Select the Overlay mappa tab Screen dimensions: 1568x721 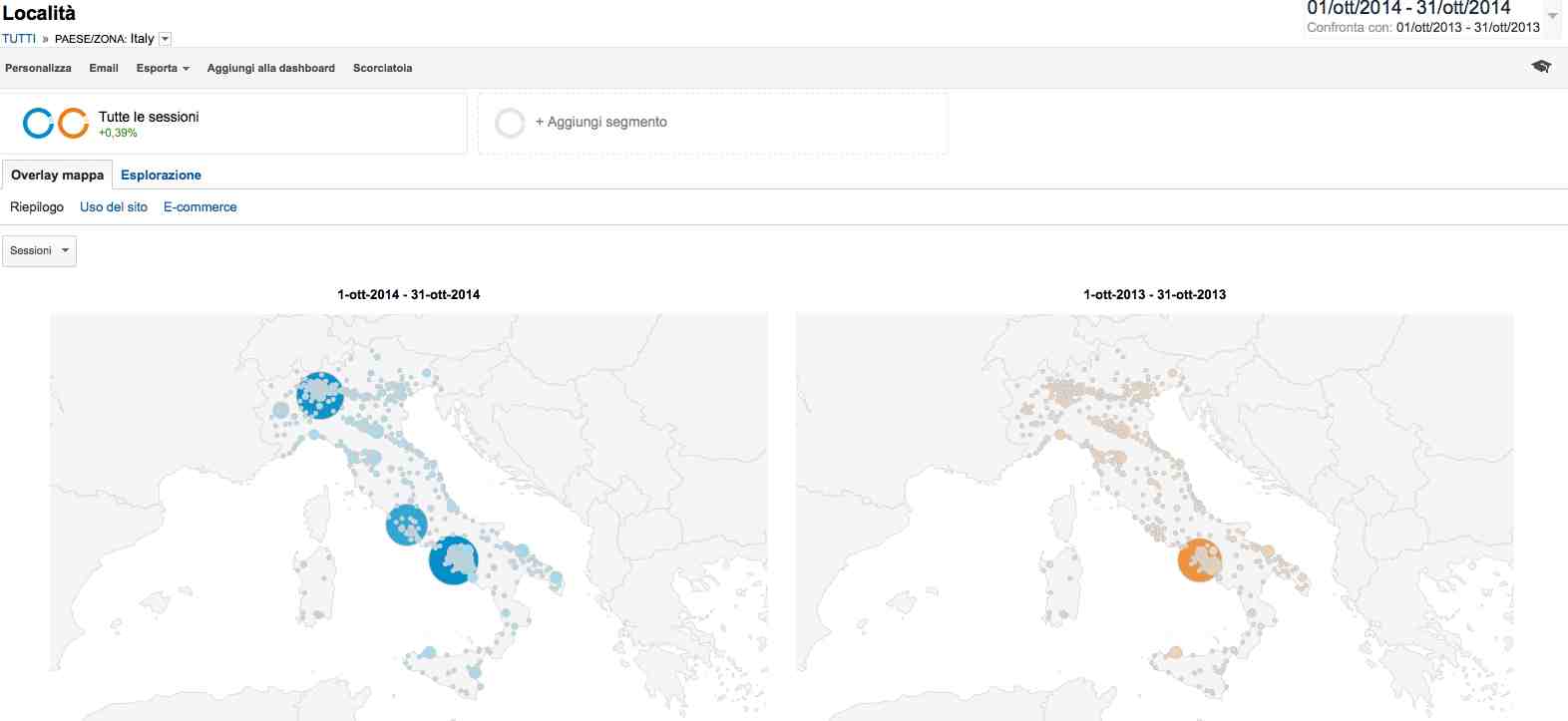57,175
